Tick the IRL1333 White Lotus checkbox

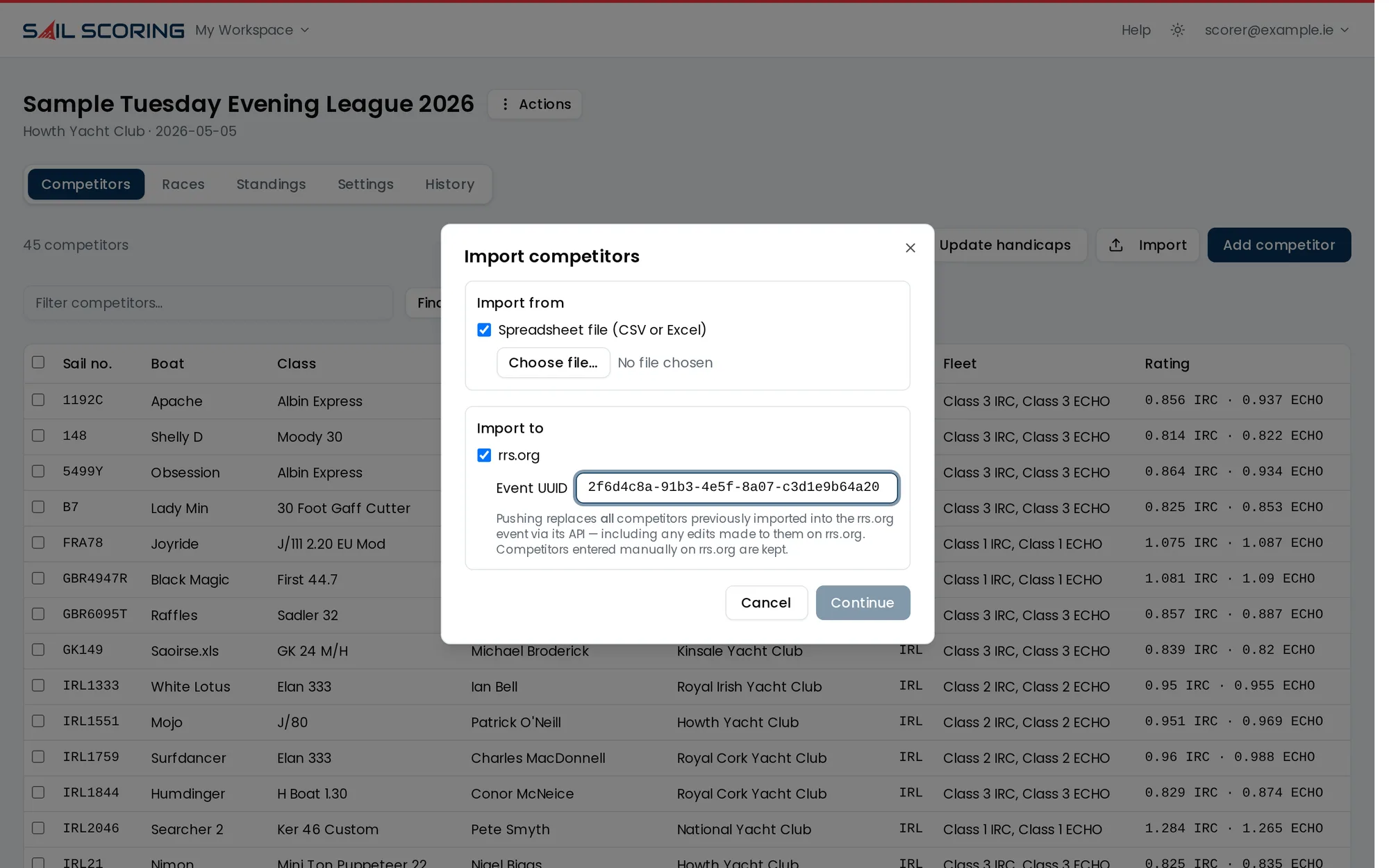pyautogui.click(x=38, y=685)
